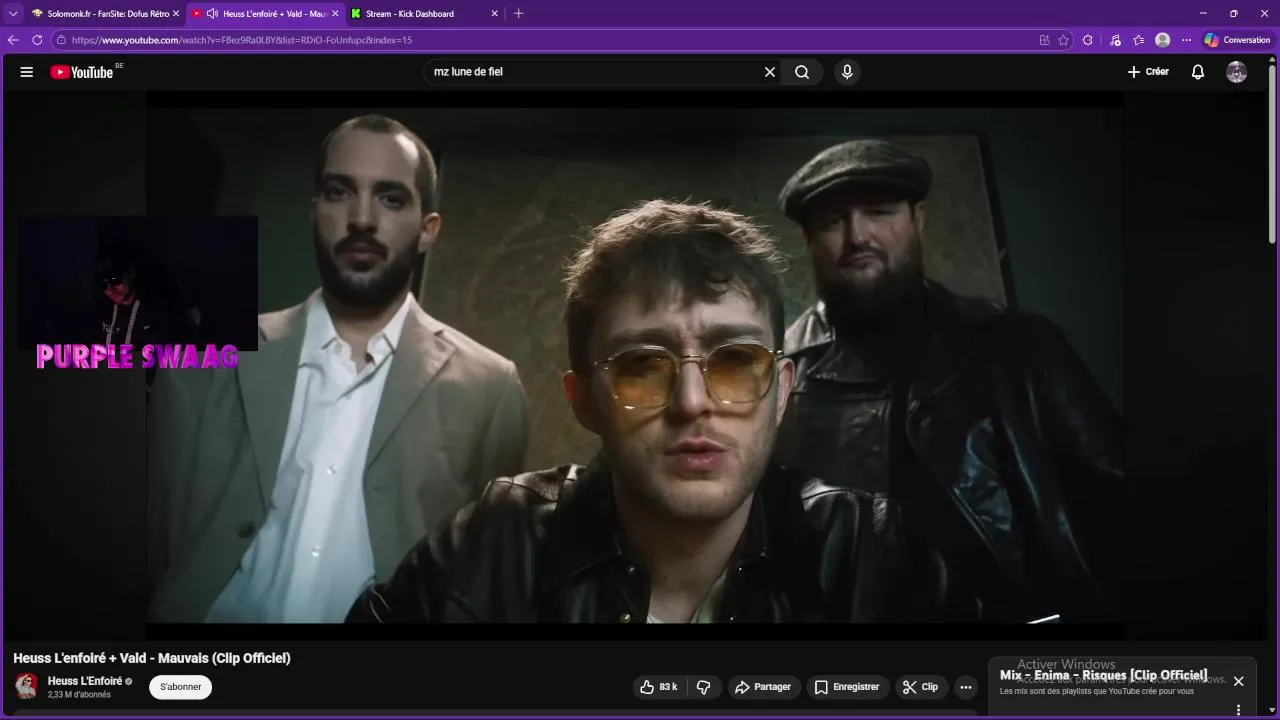
Task: Go back with browser arrow
Action: pos(13,40)
